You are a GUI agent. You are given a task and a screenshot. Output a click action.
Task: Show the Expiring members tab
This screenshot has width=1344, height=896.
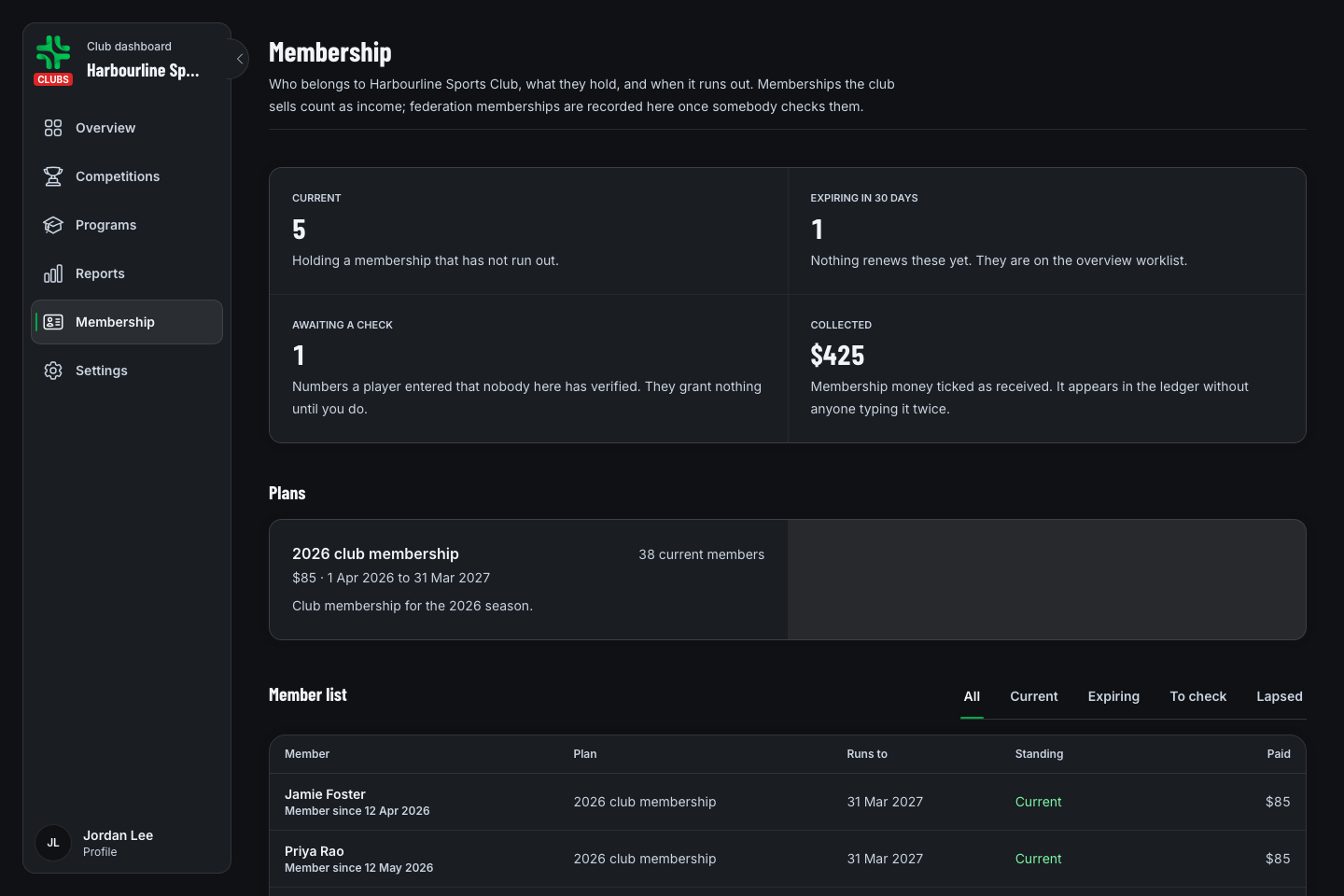tap(1113, 696)
